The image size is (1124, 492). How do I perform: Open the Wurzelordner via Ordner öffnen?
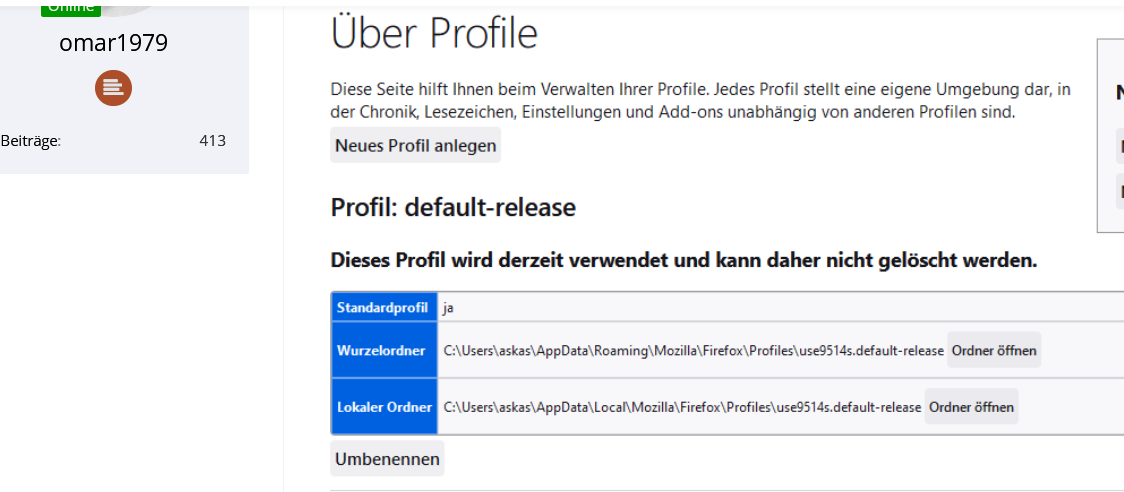pyautogui.click(x=994, y=350)
